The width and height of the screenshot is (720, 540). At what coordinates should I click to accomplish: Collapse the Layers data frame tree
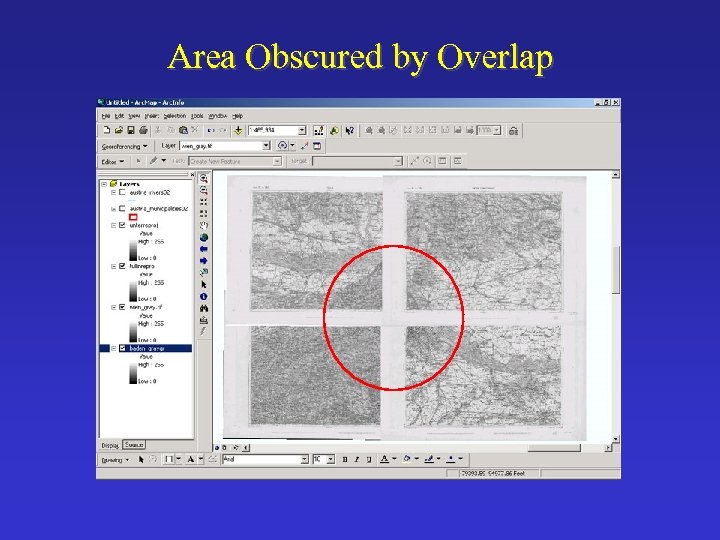tap(104, 184)
